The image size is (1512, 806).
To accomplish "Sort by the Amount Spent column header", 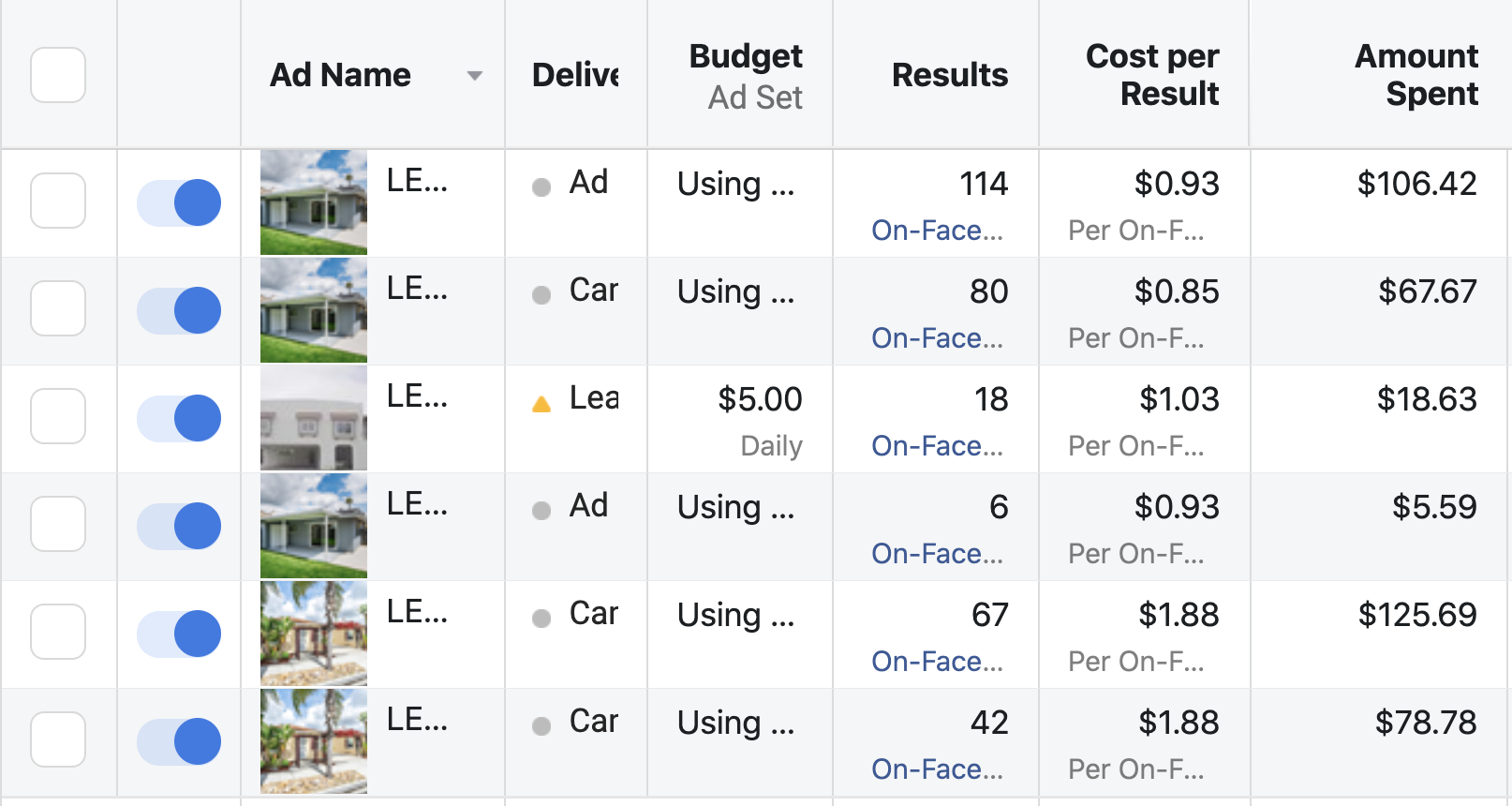I will click(x=1416, y=75).
